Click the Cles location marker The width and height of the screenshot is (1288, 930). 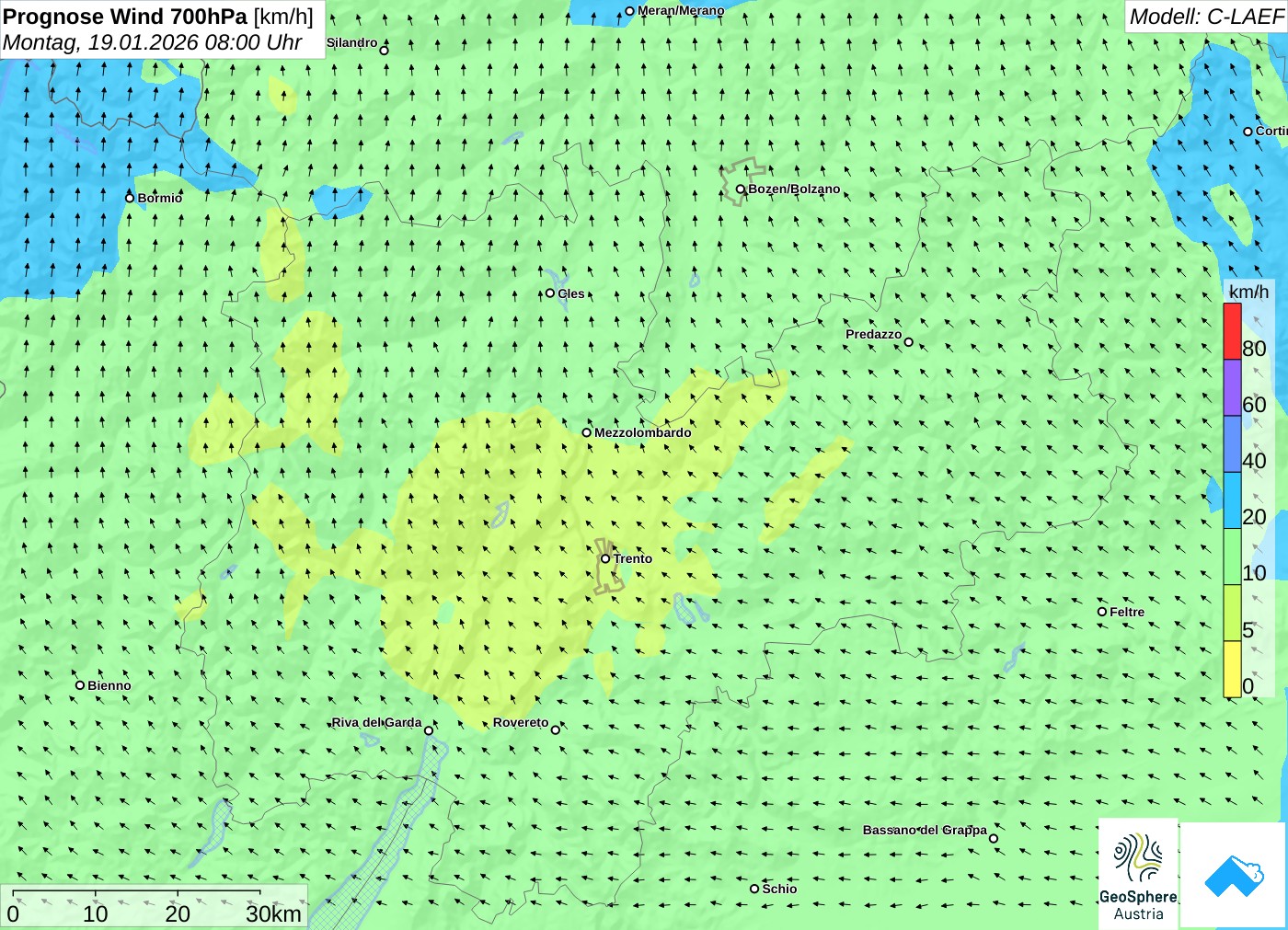tap(550, 293)
